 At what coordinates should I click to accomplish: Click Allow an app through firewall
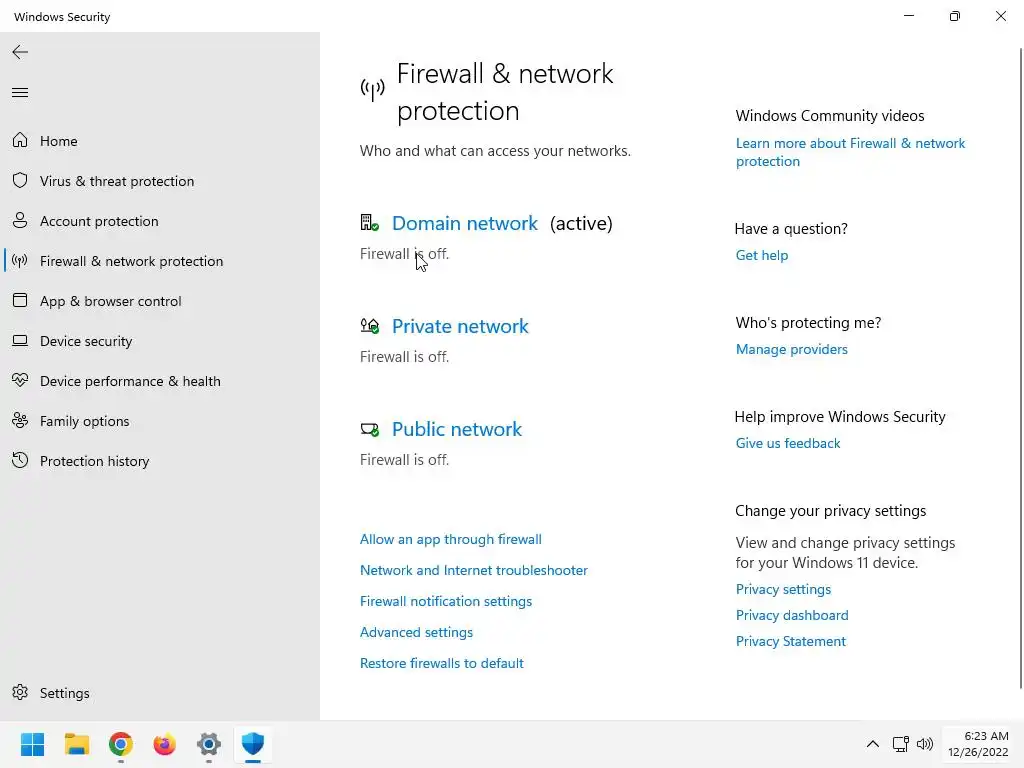450,539
